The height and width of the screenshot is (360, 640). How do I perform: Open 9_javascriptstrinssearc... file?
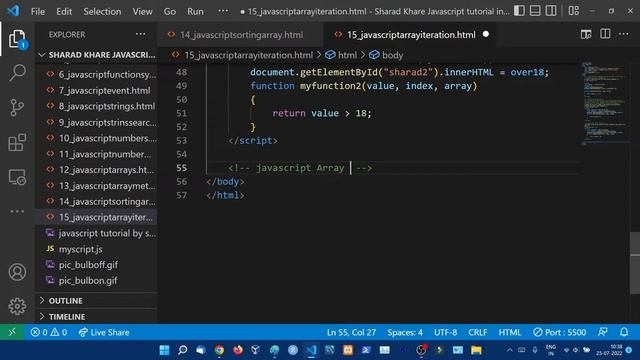pos(97,122)
